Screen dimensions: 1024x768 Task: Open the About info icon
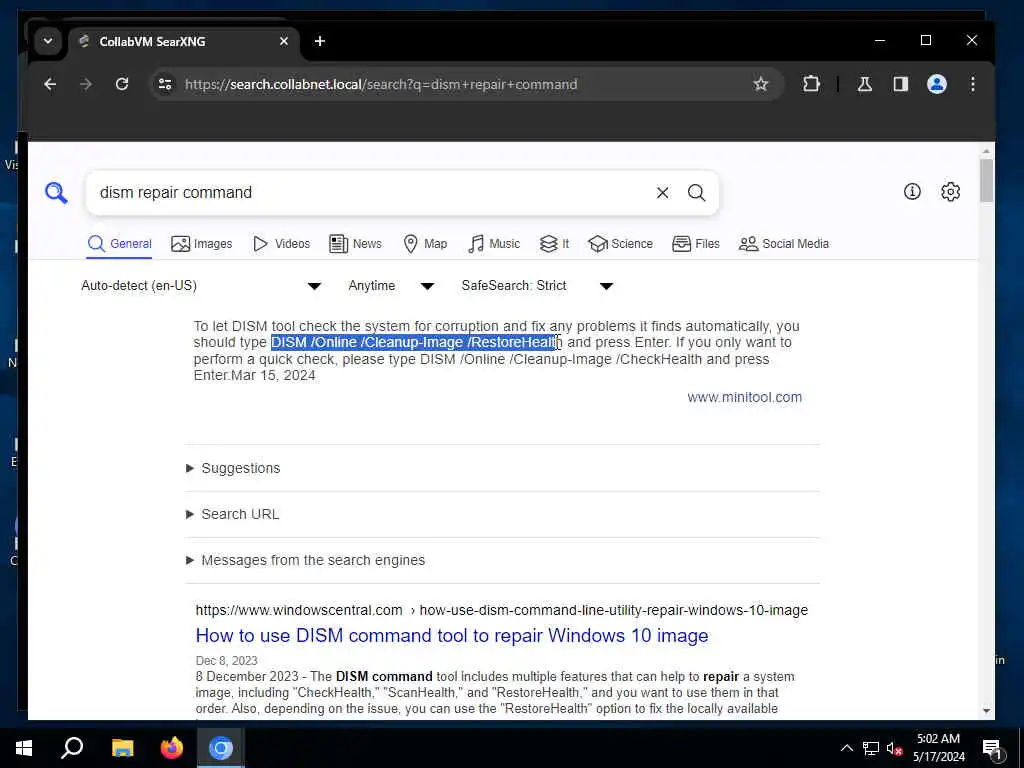coord(912,191)
